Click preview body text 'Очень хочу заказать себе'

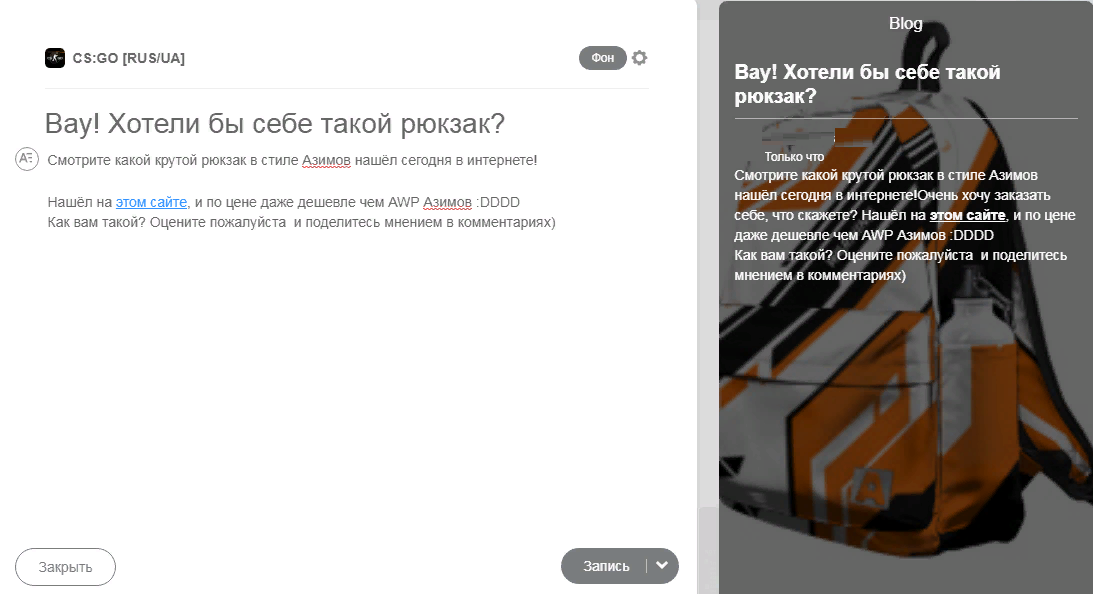tap(892, 205)
